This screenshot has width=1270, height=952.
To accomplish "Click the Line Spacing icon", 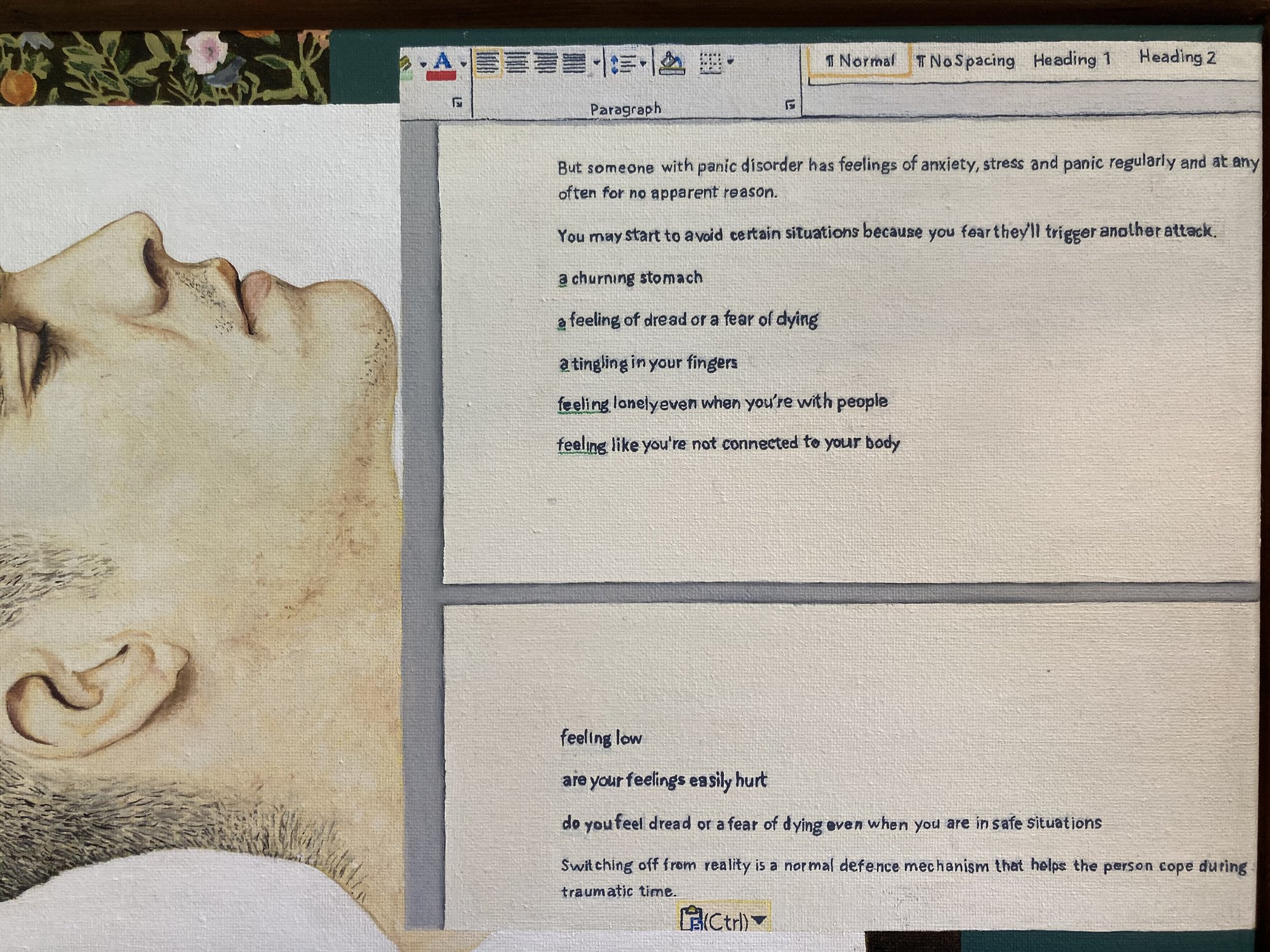I will [623, 64].
